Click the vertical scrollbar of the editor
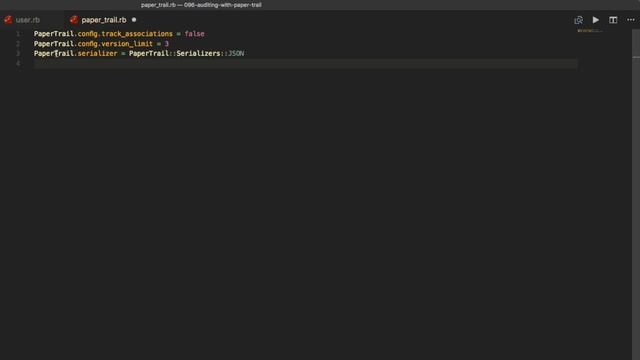 pos(636,194)
